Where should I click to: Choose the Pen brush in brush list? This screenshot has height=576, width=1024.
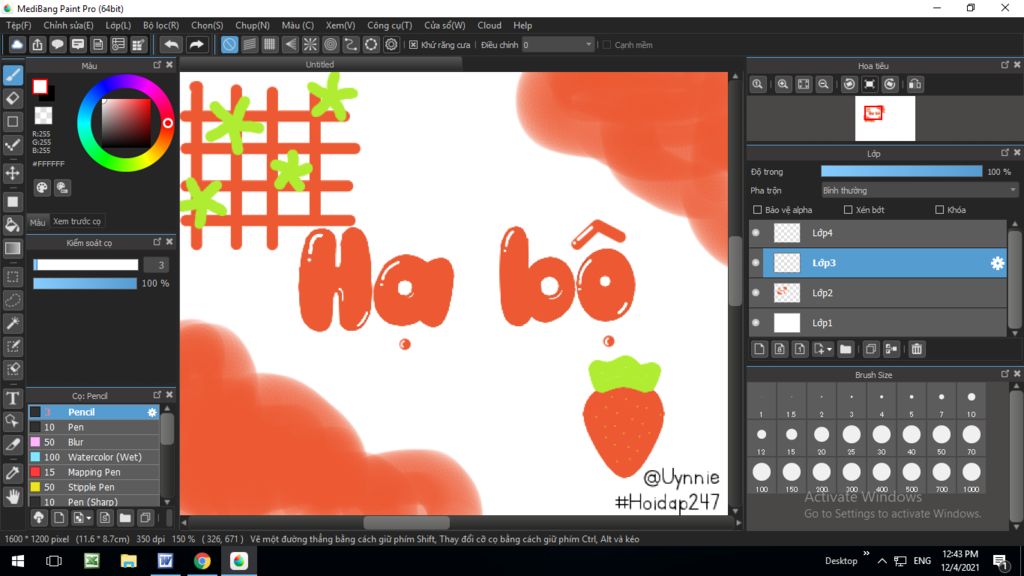point(94,427)
